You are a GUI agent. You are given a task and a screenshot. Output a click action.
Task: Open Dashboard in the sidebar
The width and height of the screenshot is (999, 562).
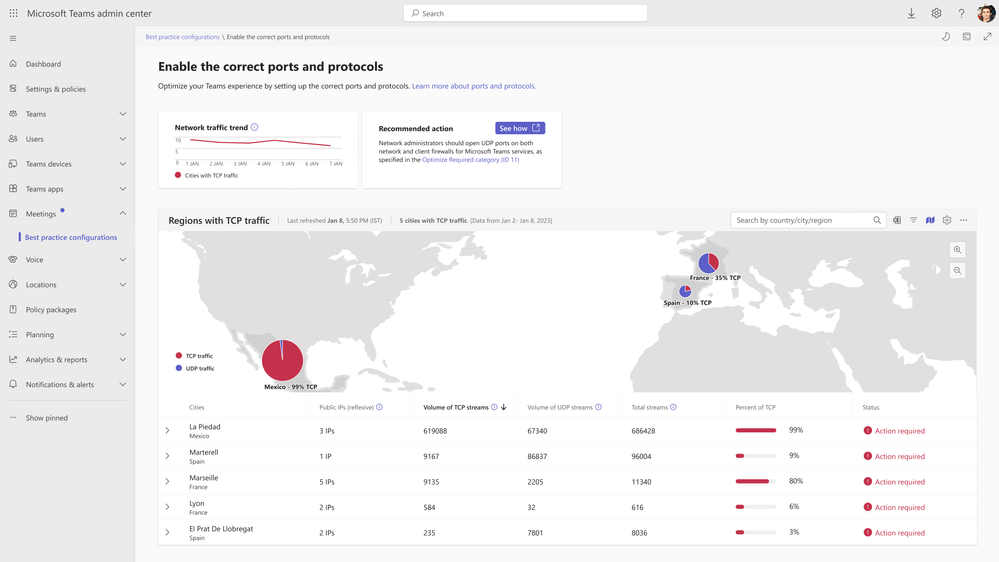pyautogui.click(x=43, y=64)
